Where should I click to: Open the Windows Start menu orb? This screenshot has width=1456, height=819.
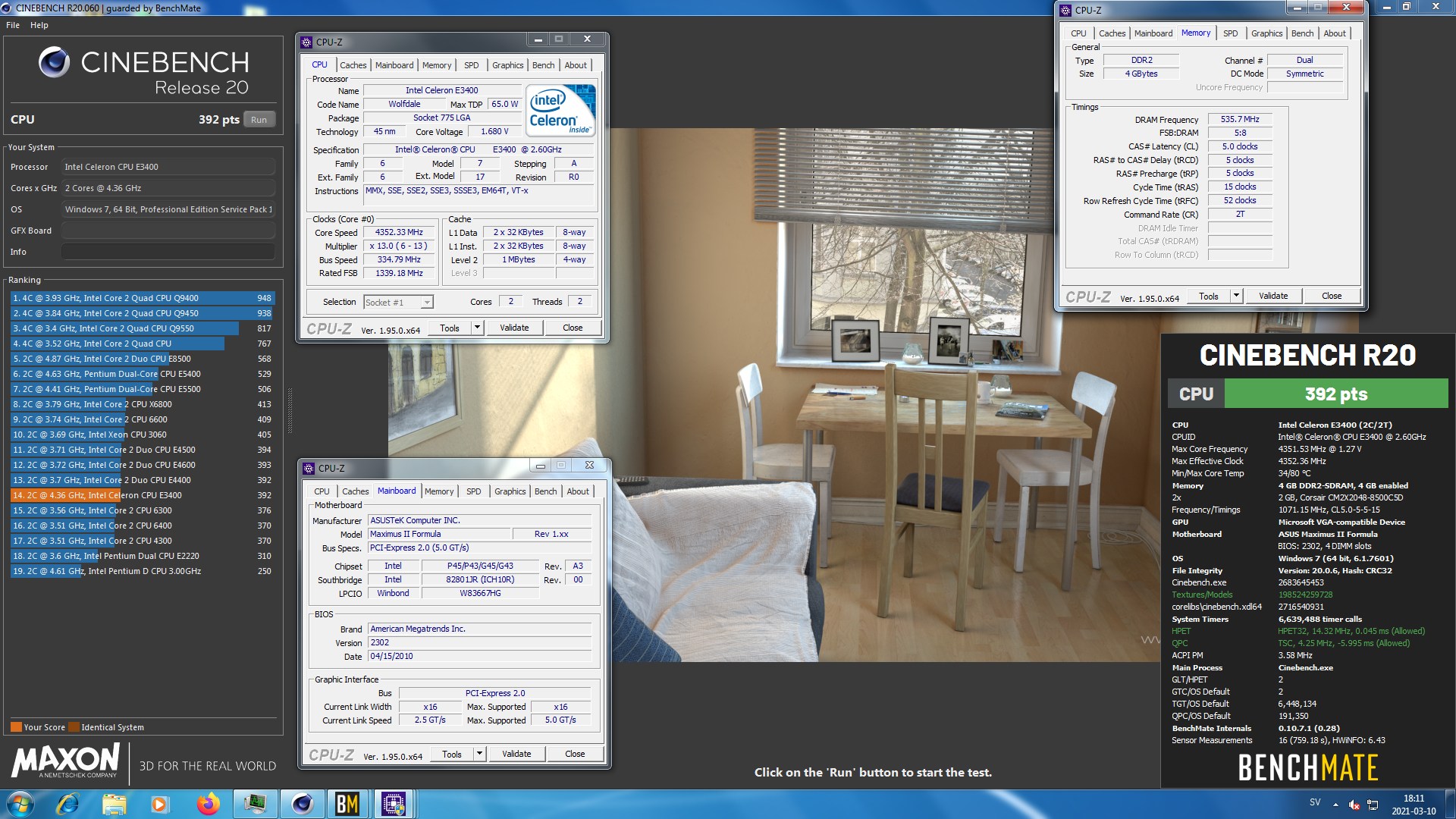click(20, 804)
